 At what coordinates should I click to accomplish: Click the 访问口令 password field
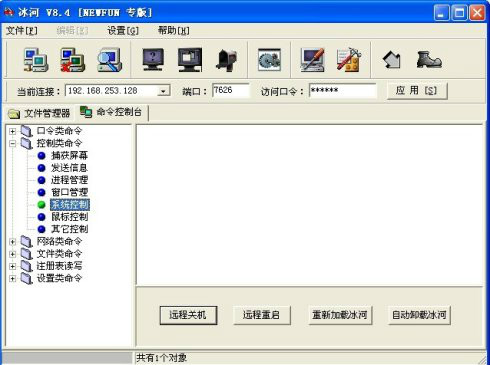coord(343,90)
